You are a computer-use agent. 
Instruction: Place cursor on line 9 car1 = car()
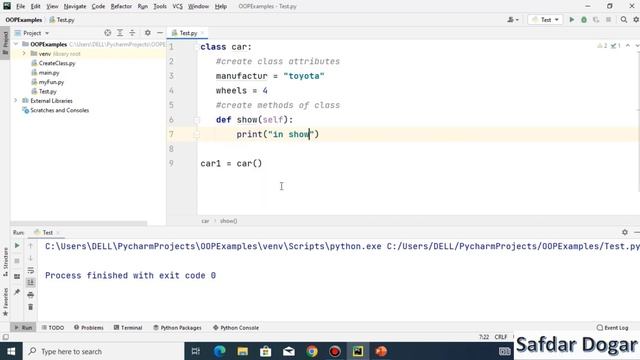point(231,163)
